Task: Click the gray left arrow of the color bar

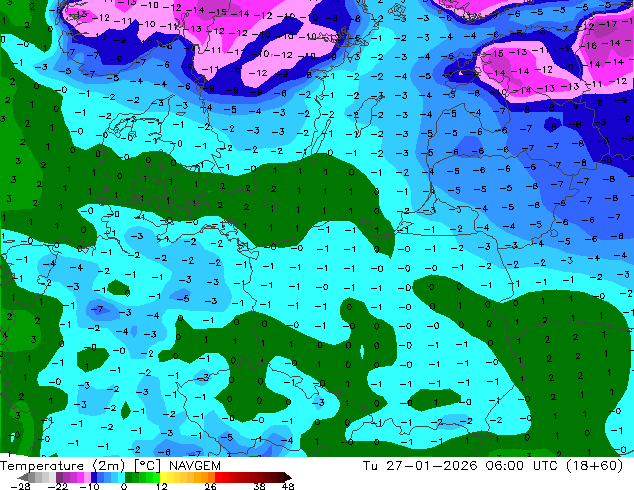Action: tap(23, 477)
